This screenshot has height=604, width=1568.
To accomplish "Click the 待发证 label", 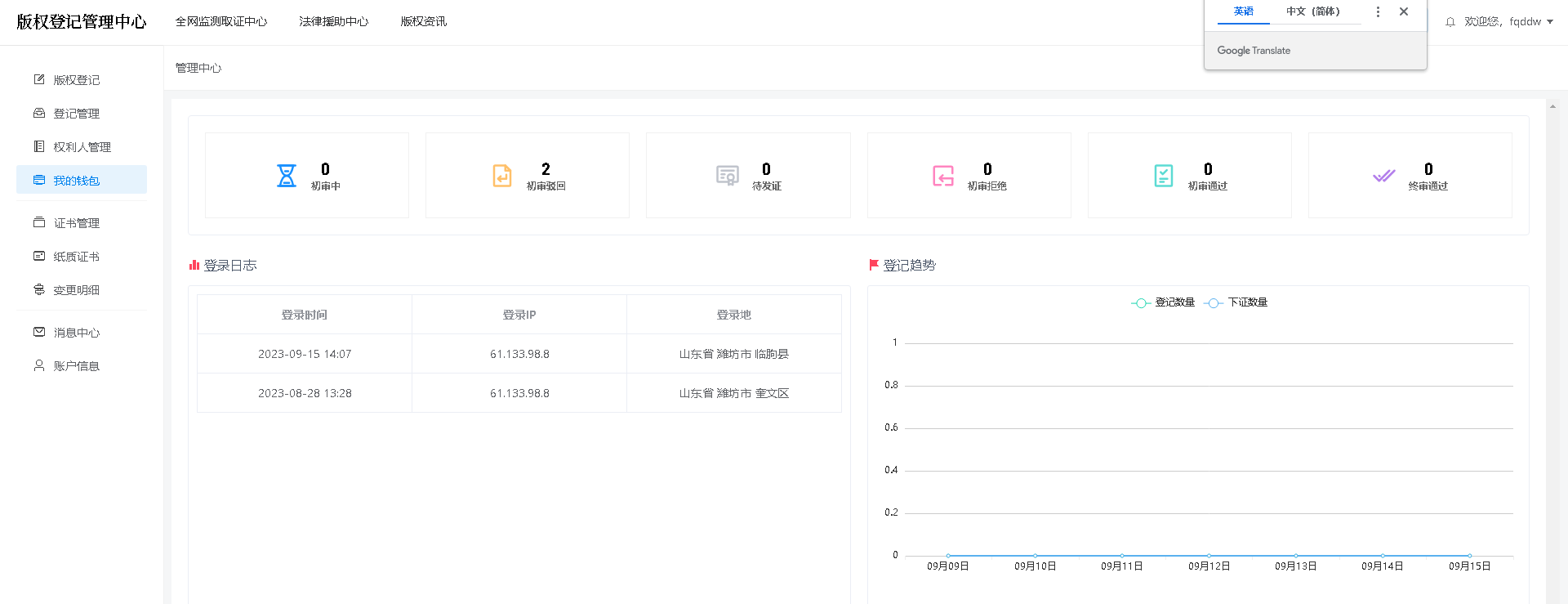I will [767, 186].
